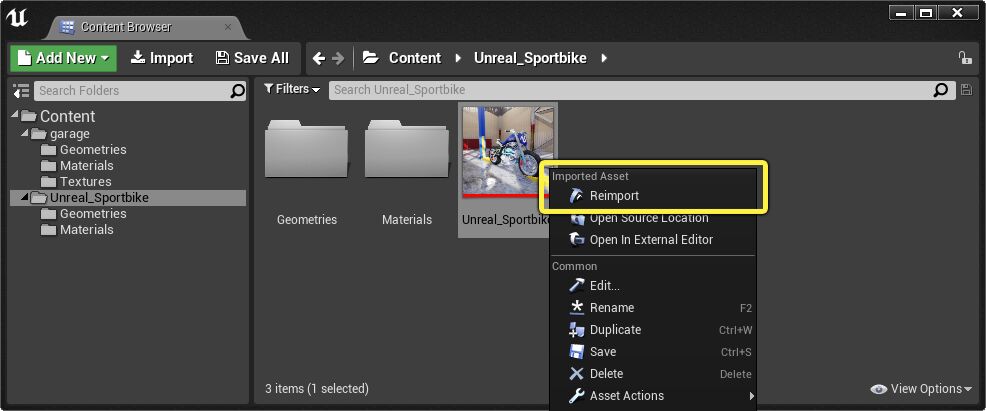
Task: Open the Filters dropdown
Action: click(x=292, y=89)
